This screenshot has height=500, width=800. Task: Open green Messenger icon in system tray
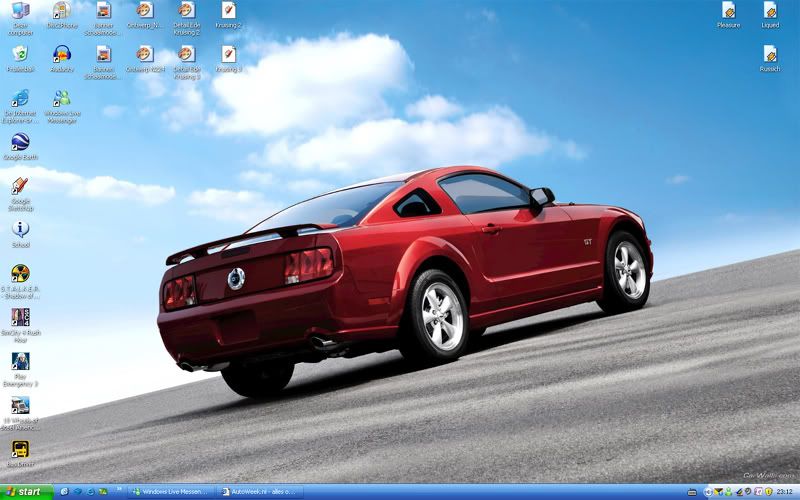[x=728, y=492]
